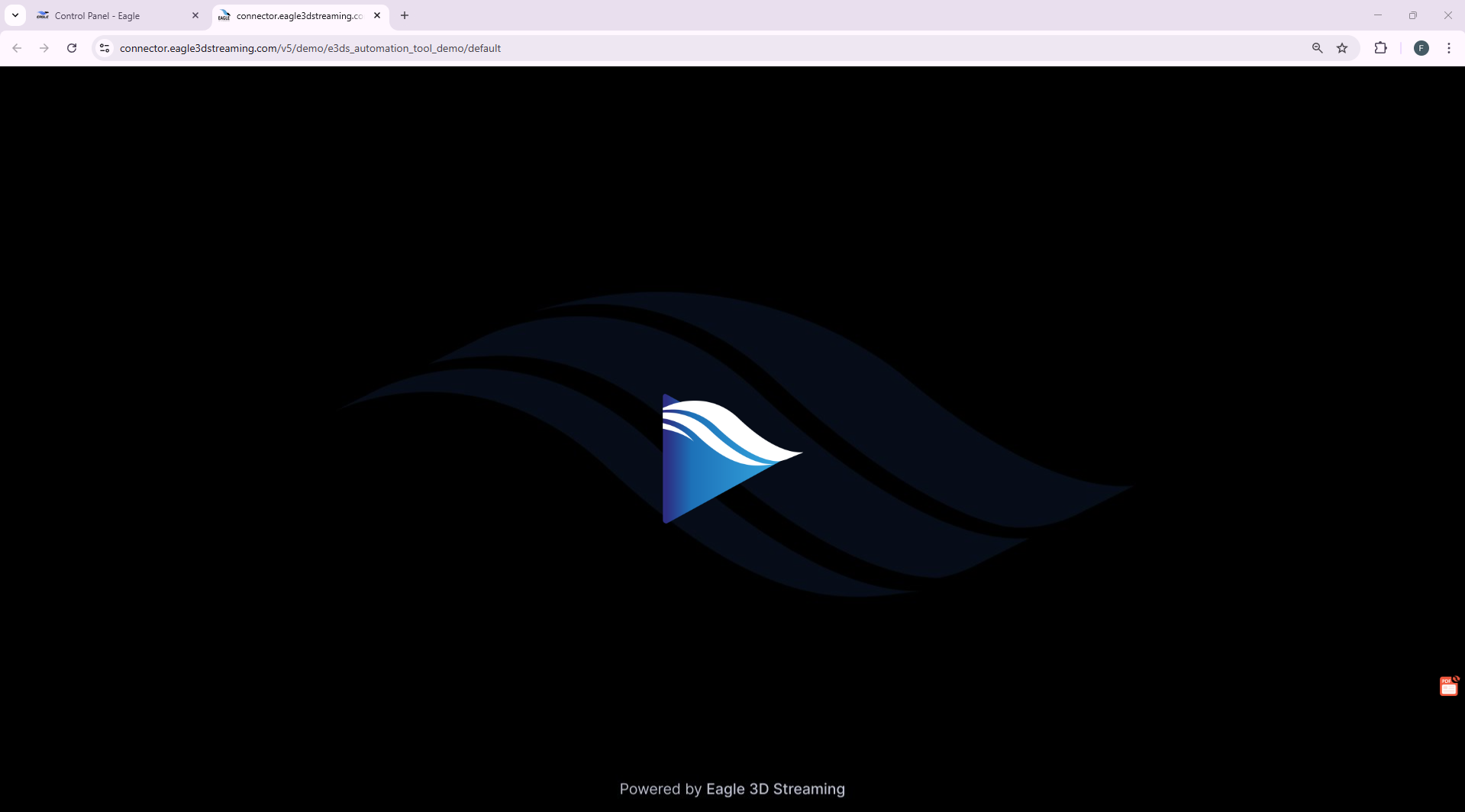Image resolution: width=1465 pixels, height=812 pixels.
Task: Click the forward navigation arrow
Action: 44,47
